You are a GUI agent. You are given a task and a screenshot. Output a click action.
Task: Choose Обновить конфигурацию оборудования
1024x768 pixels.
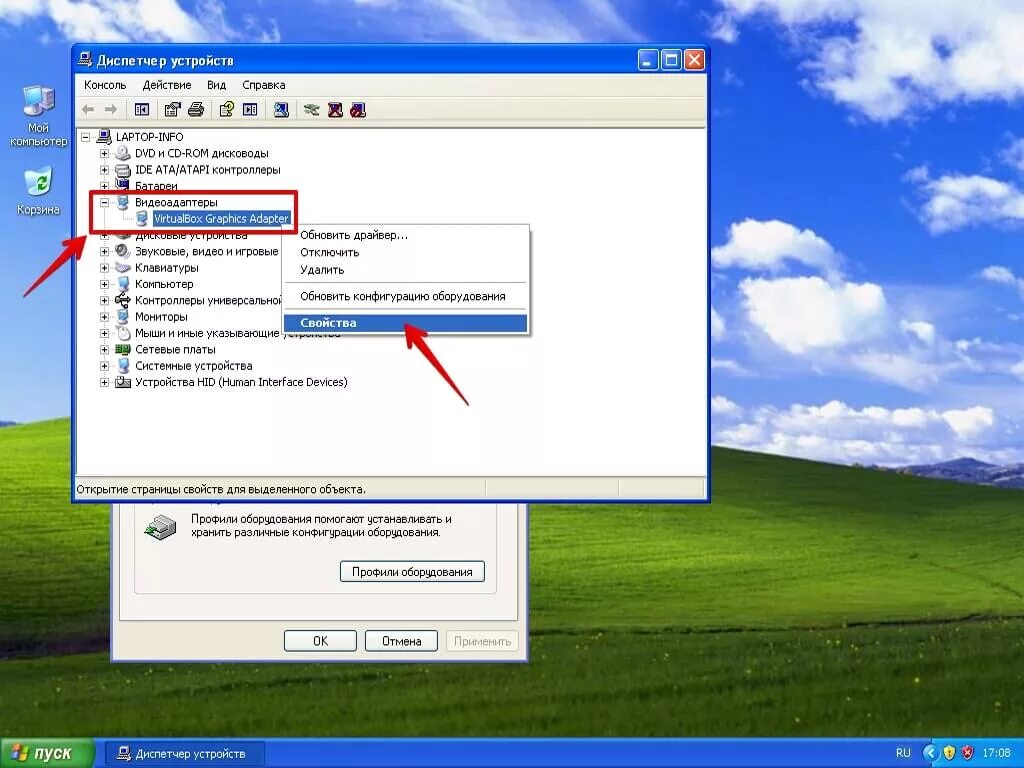pyautogui.click(x=406, y=296)
